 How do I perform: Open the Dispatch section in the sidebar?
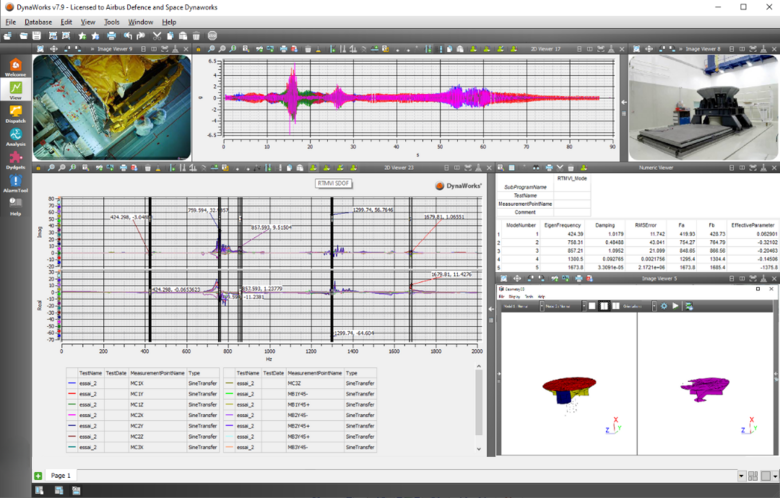pos(15,113)
